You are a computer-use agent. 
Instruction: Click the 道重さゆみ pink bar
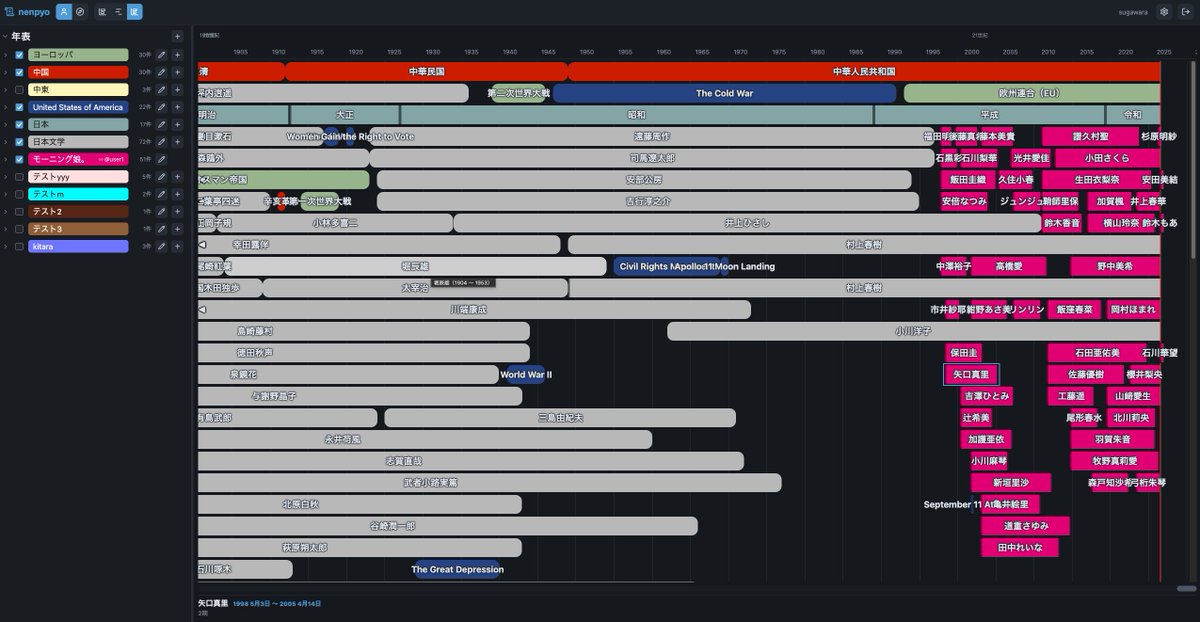click(x=1026, y=526)
